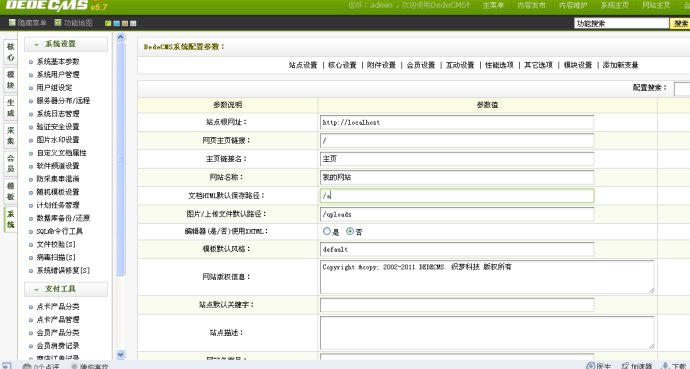Open 会员产品分类 in the sidebar
Screen dimensions: 690x369
[58, 333]
